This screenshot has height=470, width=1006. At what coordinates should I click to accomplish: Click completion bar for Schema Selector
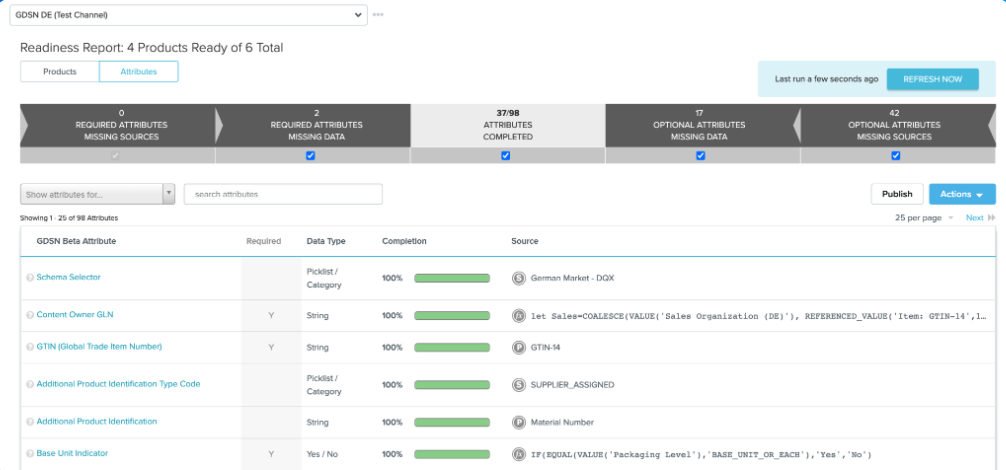tap(452, 278)
